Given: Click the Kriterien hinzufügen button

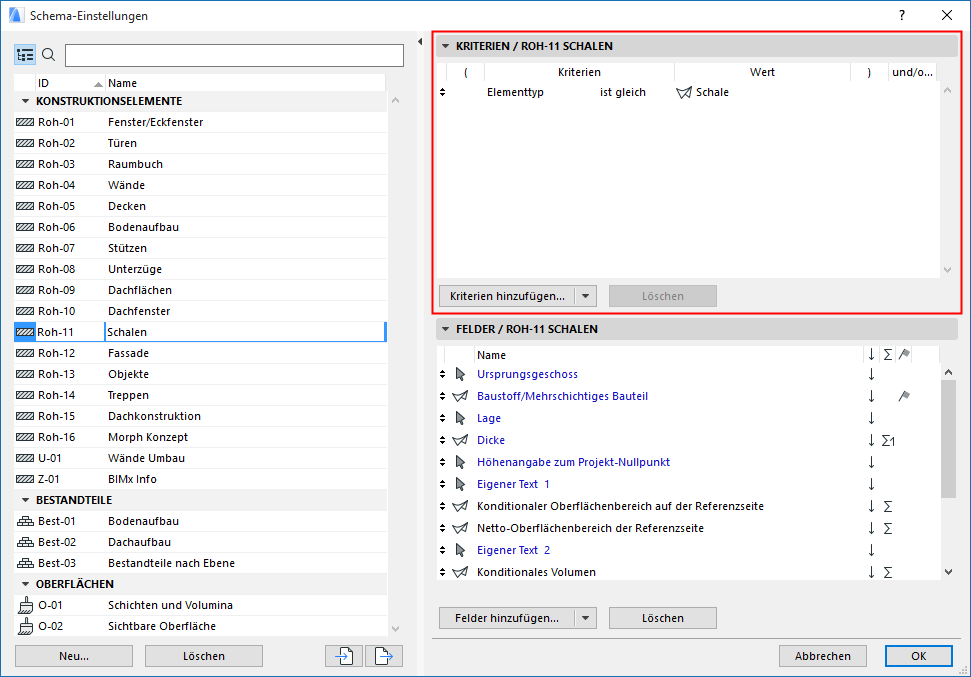Looking at the screenshot, I should pos(507,296).
